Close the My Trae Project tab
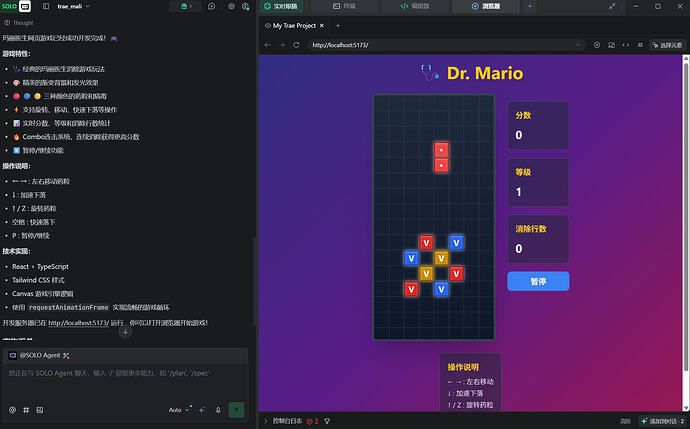The image size is (690, 429). point(322,26)
